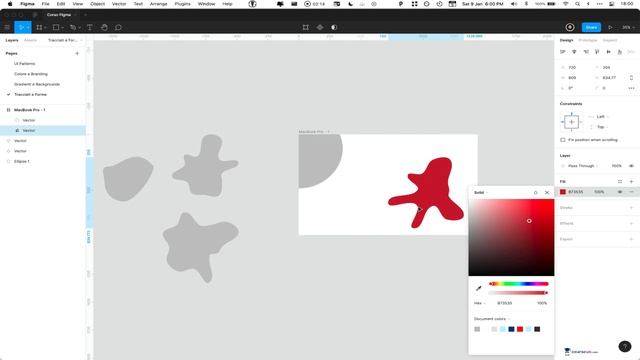640x360 pixels.
Task: Open the UI Patterns page
Action: (24, 64)
